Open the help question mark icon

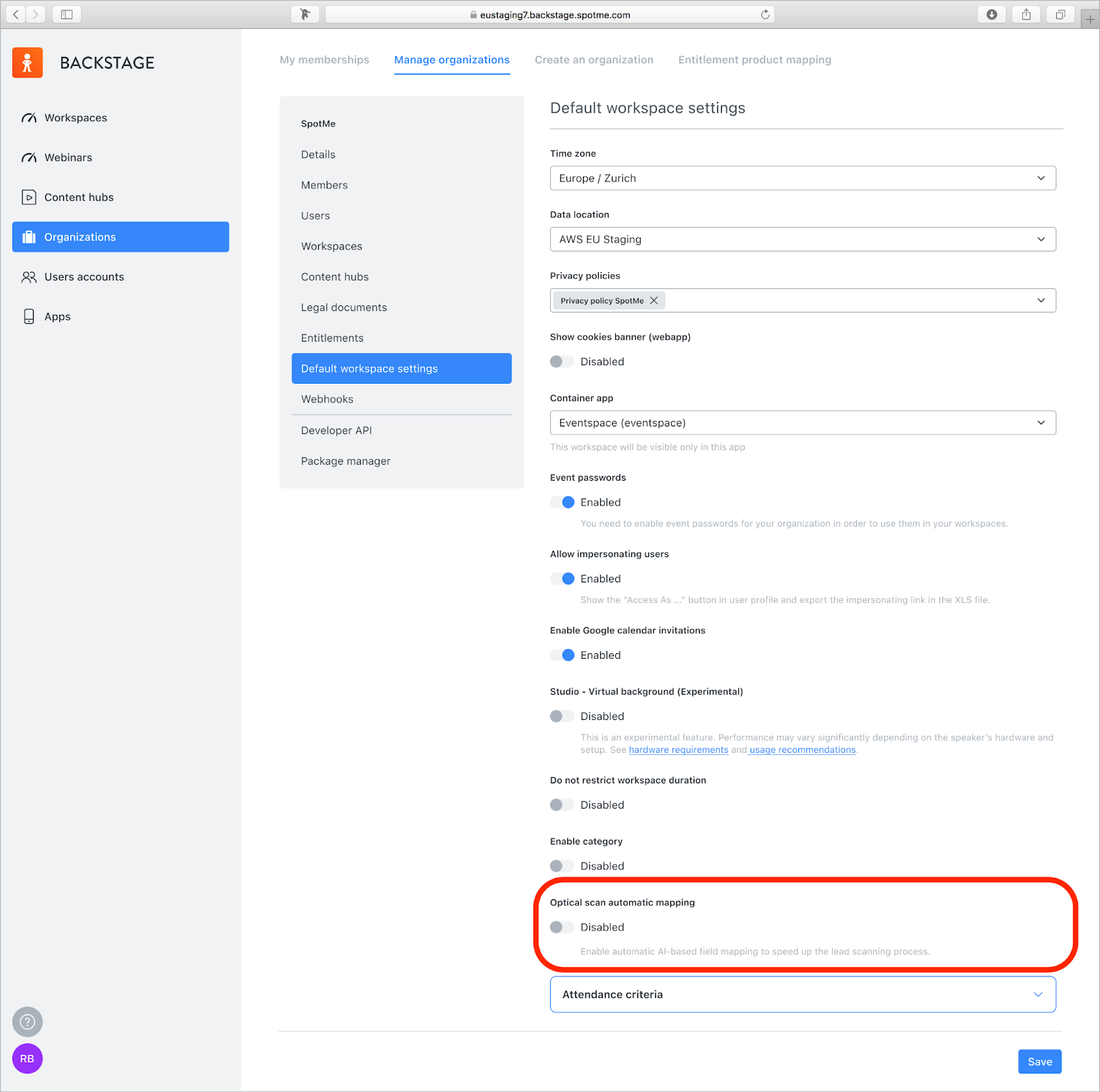[x=27, y=1022]
